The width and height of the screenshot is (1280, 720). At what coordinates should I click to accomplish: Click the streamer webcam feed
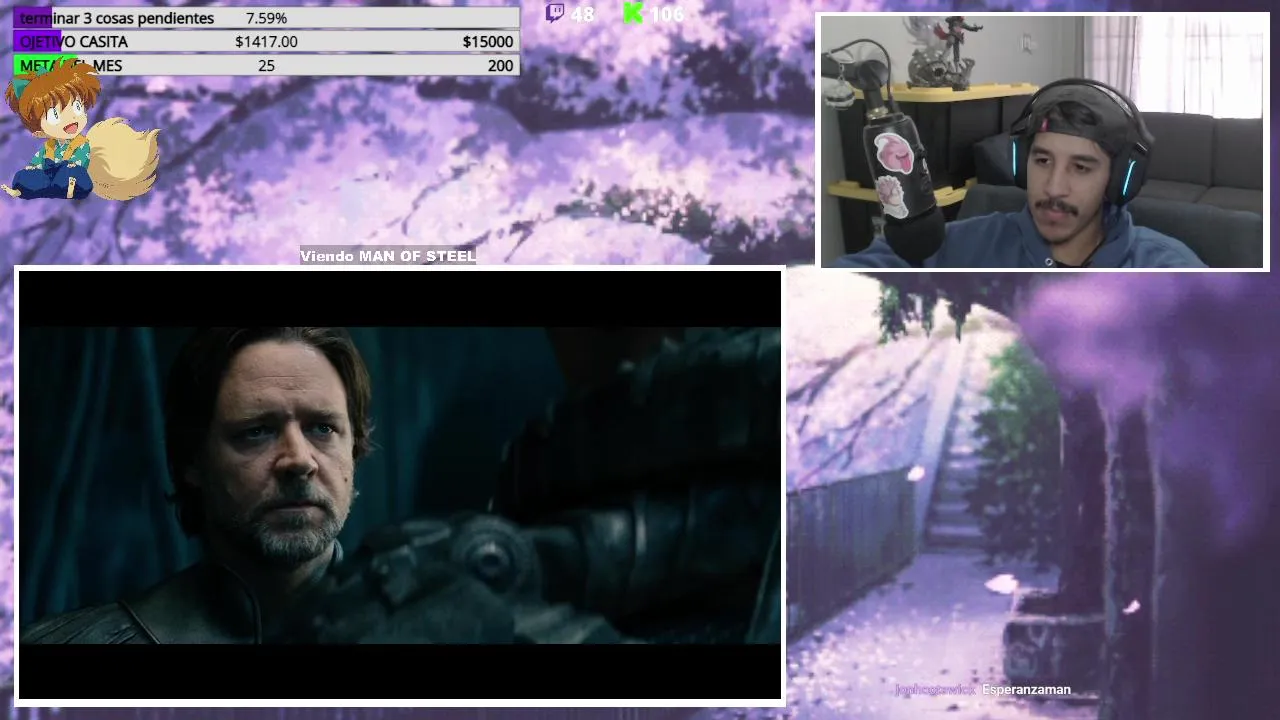click(1043, 142)
